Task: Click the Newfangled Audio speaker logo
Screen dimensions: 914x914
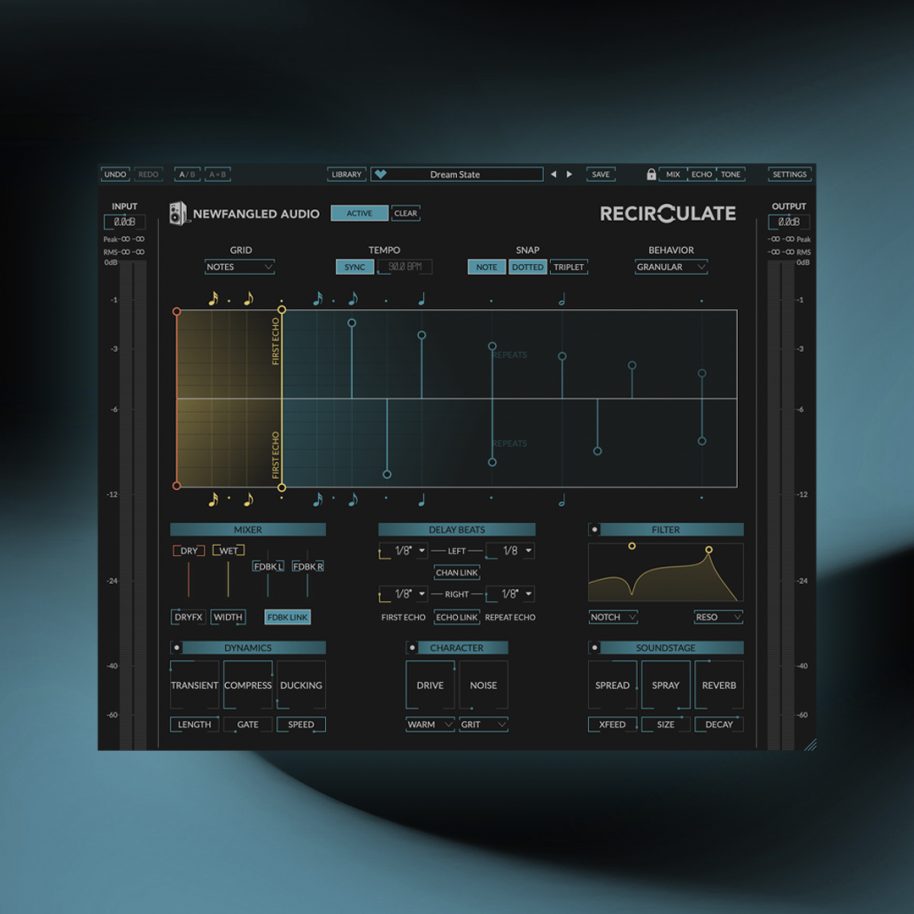Action: click(x=180, y=213)
